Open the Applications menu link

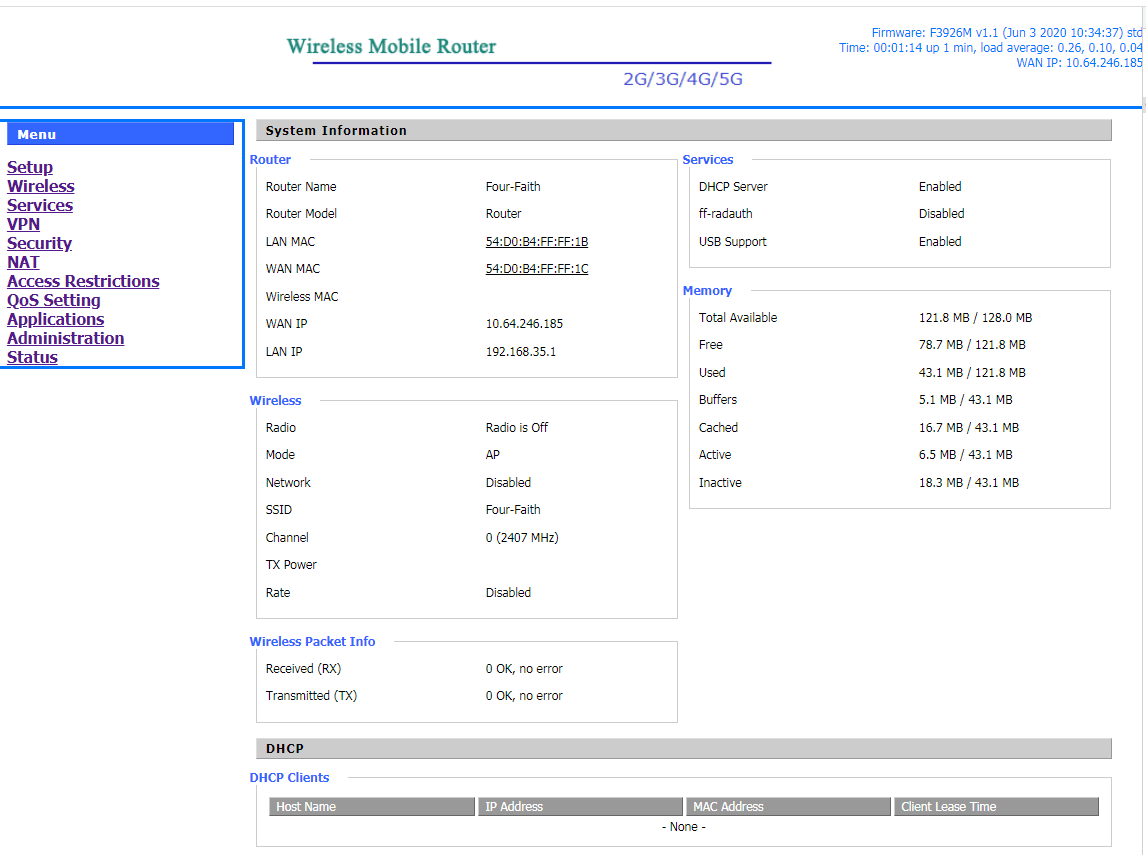tap(55, 319)
